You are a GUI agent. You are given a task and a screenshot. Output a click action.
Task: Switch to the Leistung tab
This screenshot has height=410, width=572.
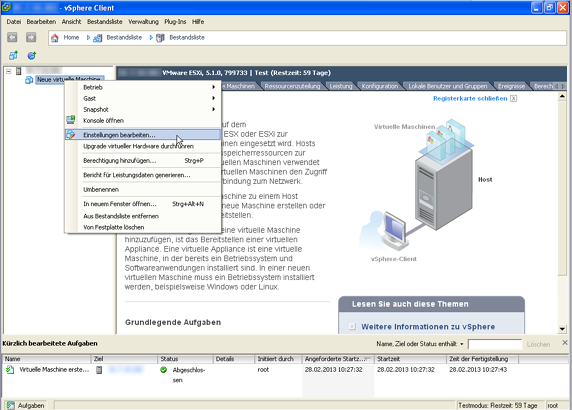(341, 86)
